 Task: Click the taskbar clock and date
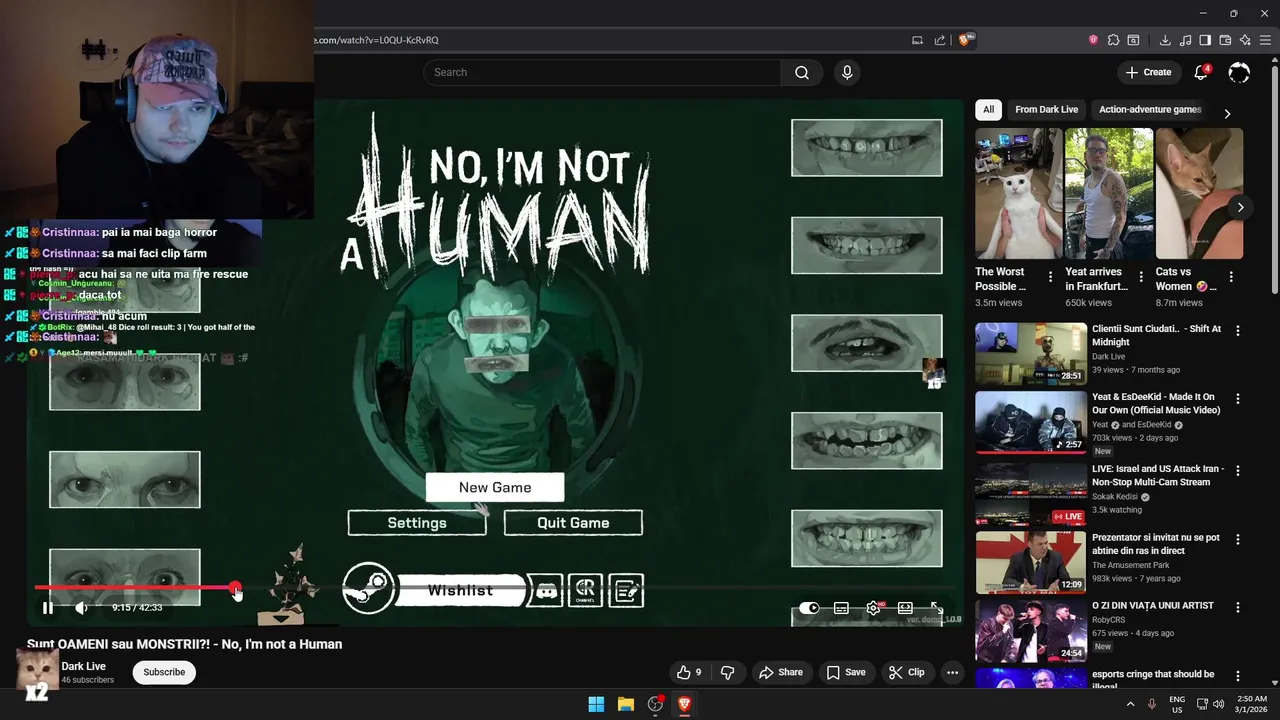tap(1251, 704)
